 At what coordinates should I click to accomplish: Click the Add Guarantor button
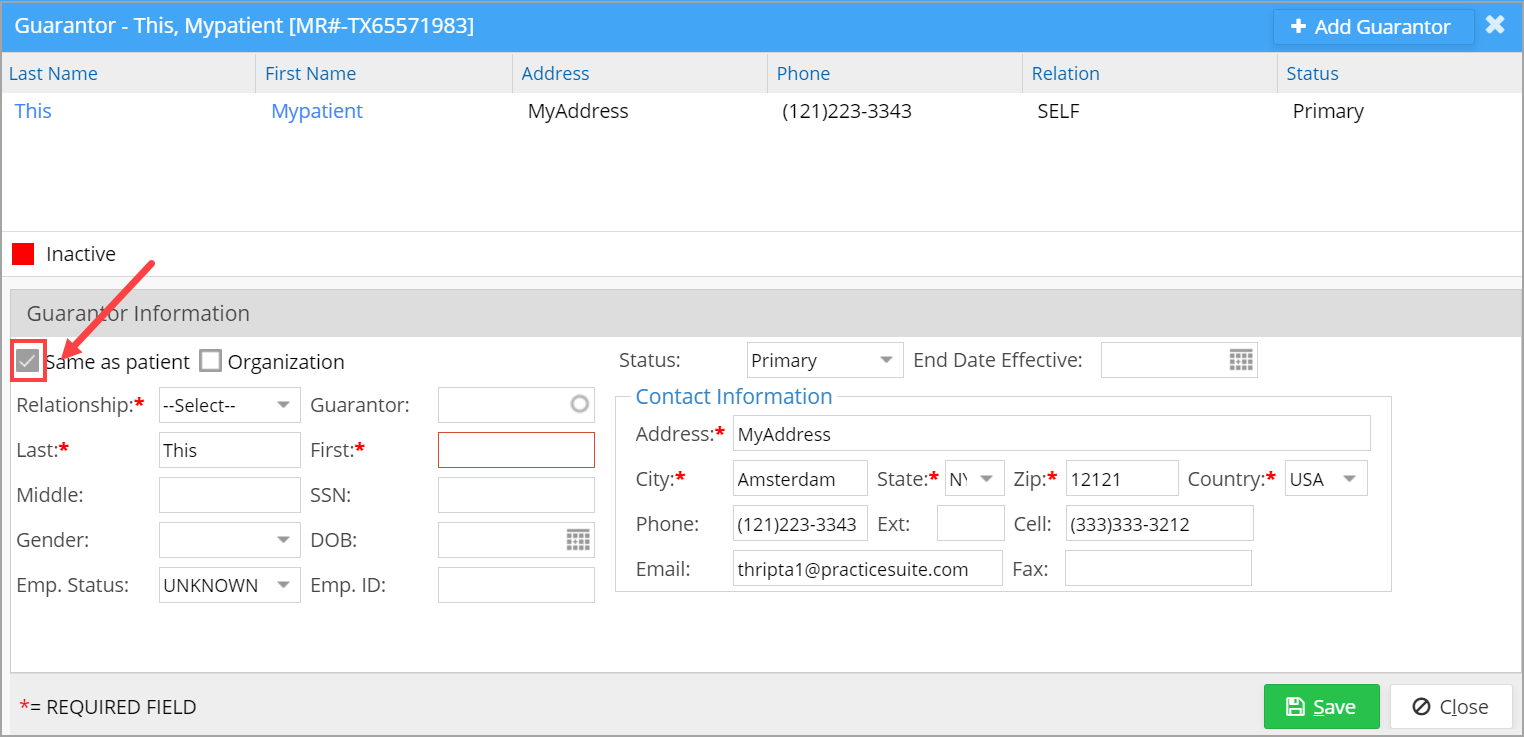coord(1372,27)
